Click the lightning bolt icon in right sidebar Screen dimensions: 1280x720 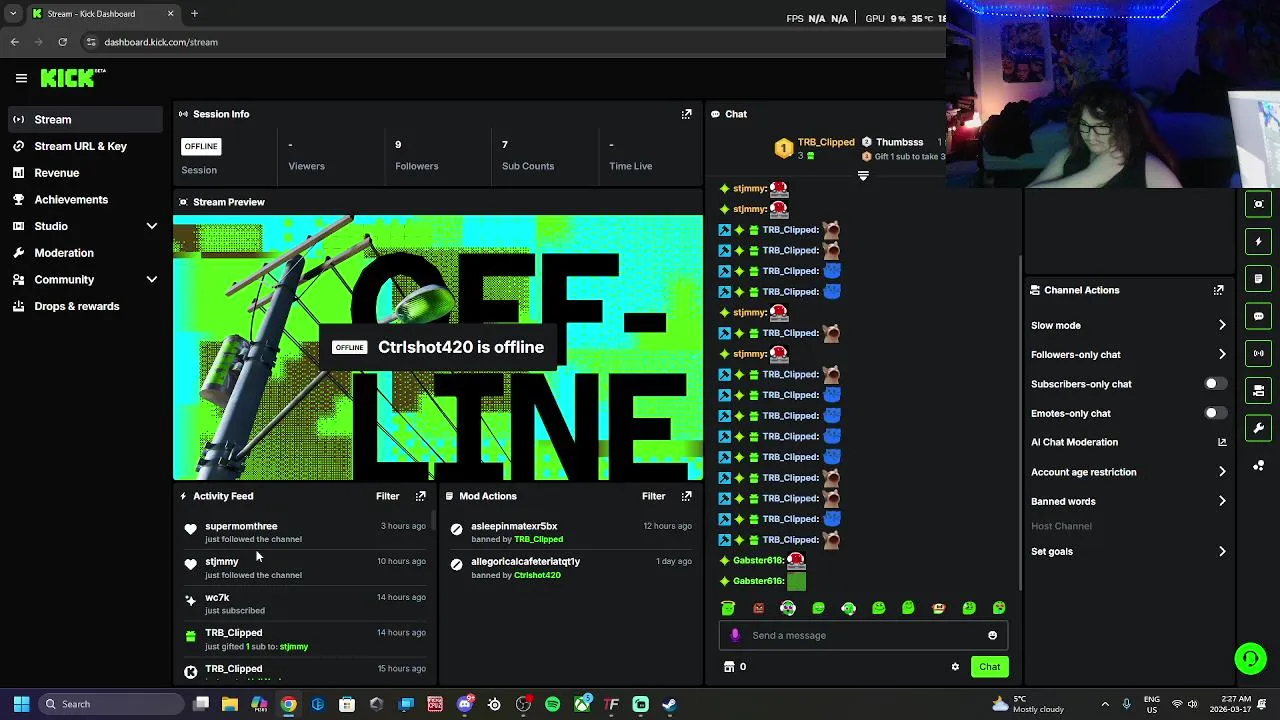pos(1258,241)
